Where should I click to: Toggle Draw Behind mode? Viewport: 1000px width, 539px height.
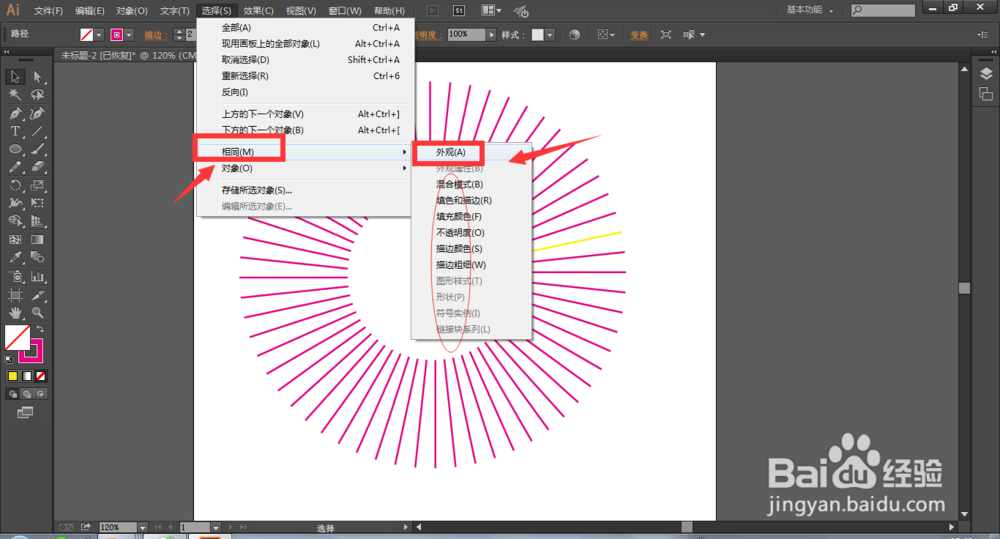point(26,394)
